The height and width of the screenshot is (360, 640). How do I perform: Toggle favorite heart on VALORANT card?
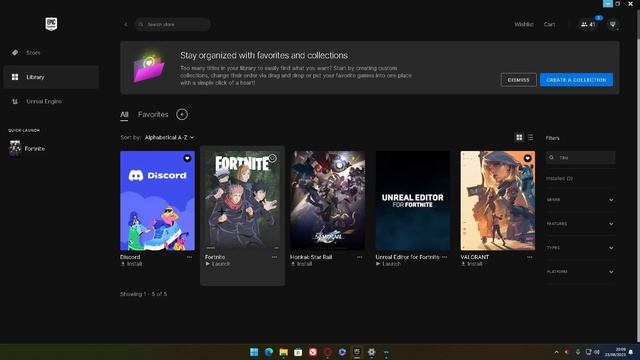527,158
